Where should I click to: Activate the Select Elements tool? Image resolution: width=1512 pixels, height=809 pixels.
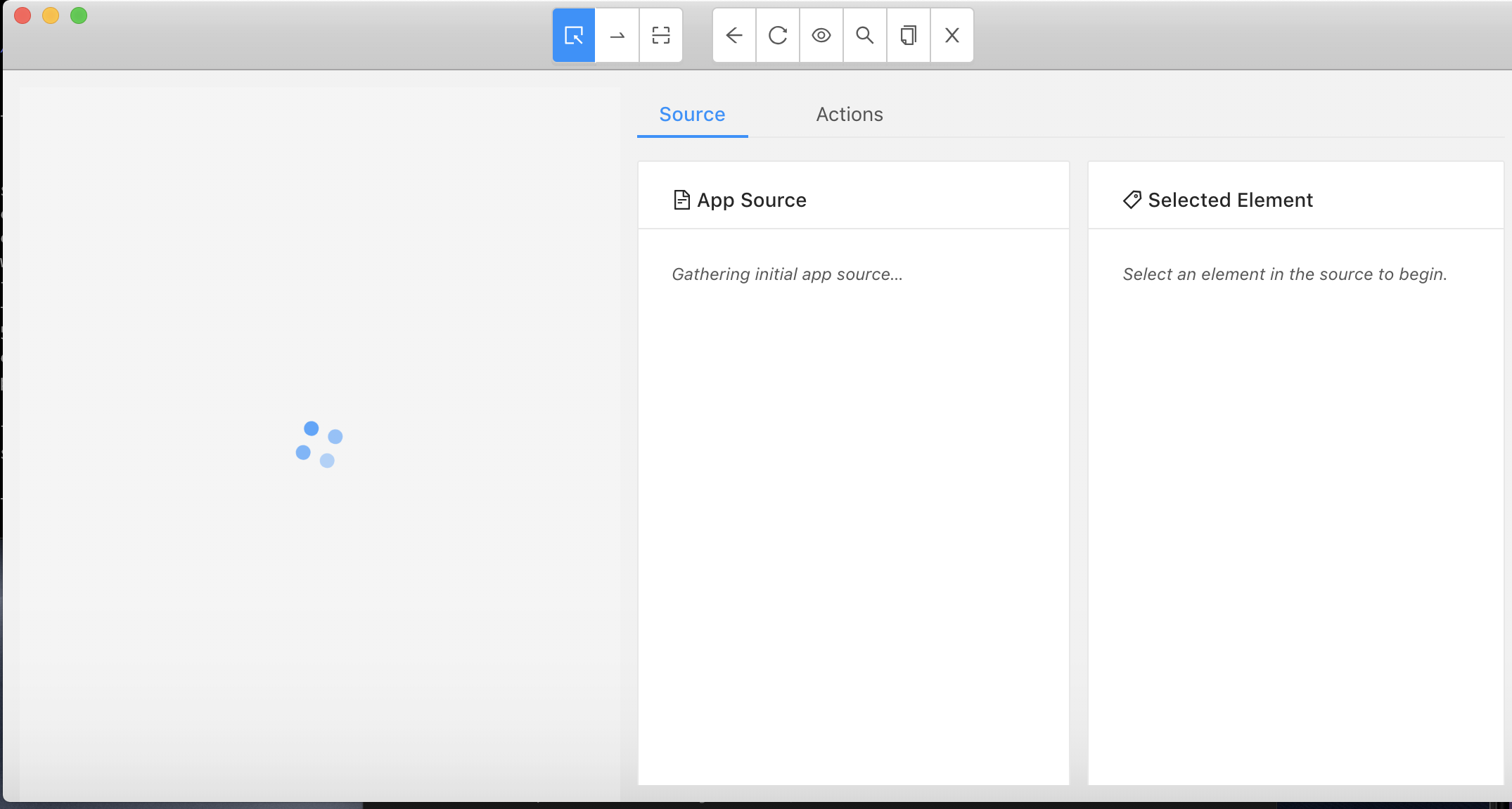[574, 35]
